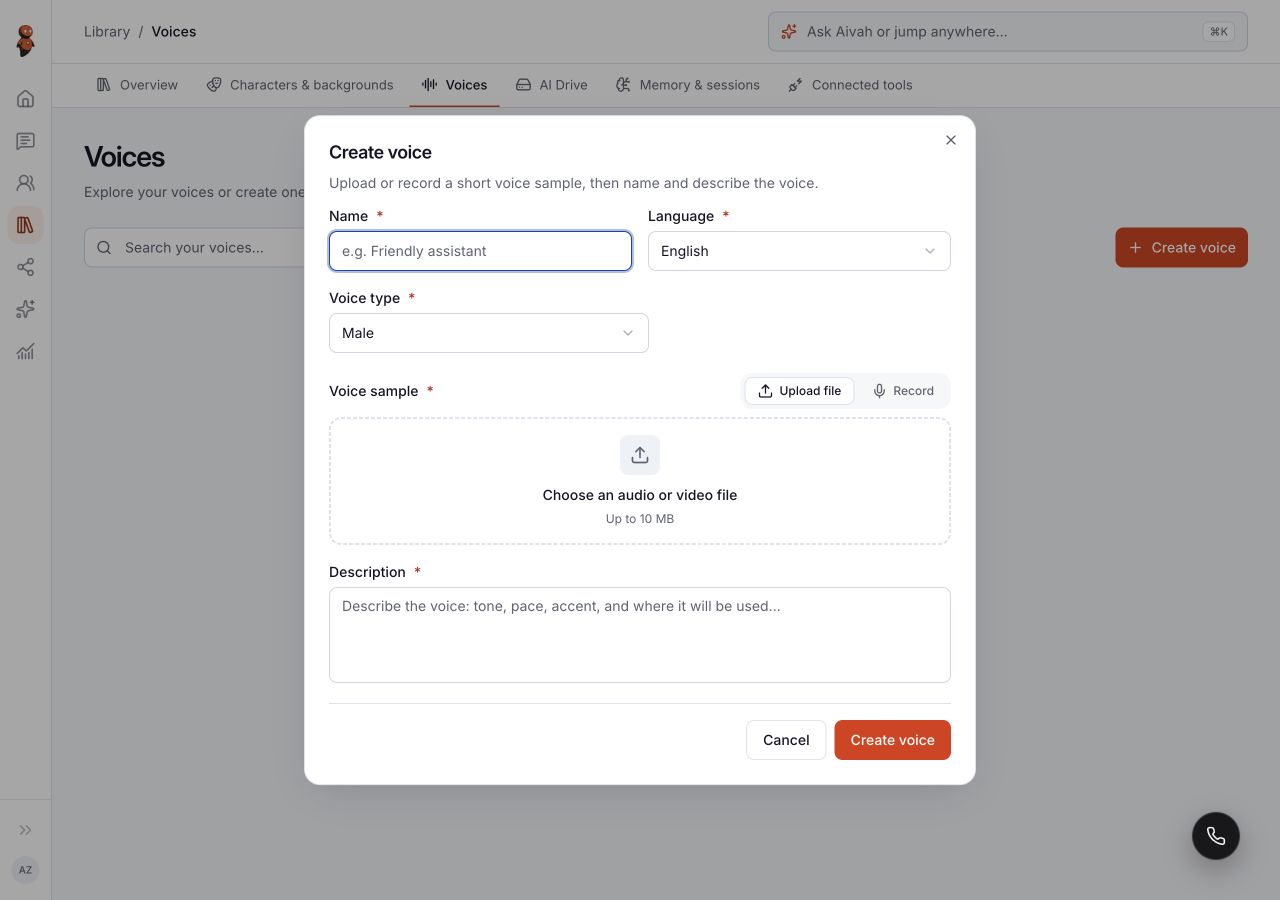1280x900 pixels.
Task: Switch to Upload file mode
Action: tap(800, 391)
